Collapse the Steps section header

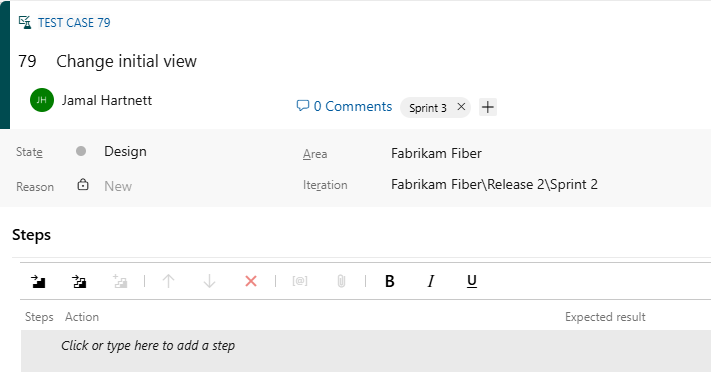(x=31, y=235)
